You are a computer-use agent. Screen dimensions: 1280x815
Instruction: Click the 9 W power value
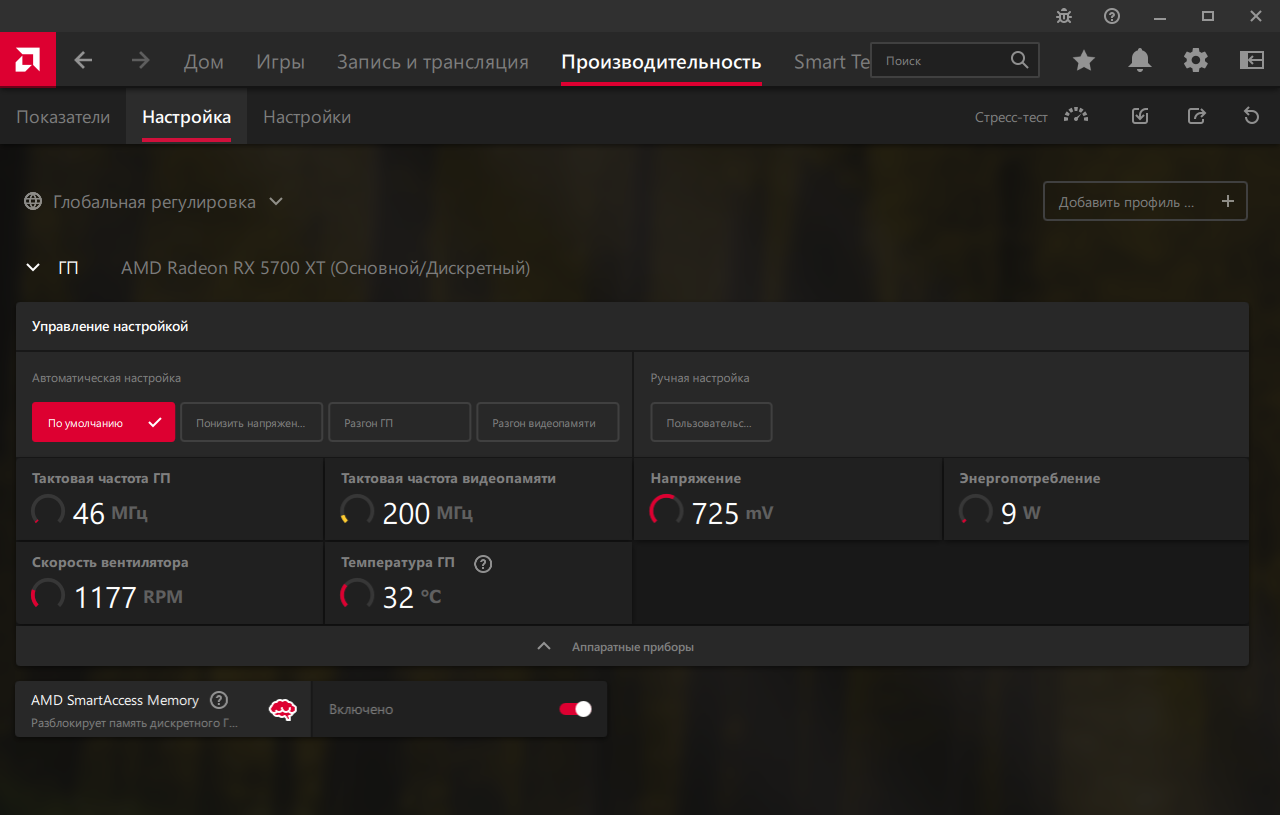point(1021,513)
